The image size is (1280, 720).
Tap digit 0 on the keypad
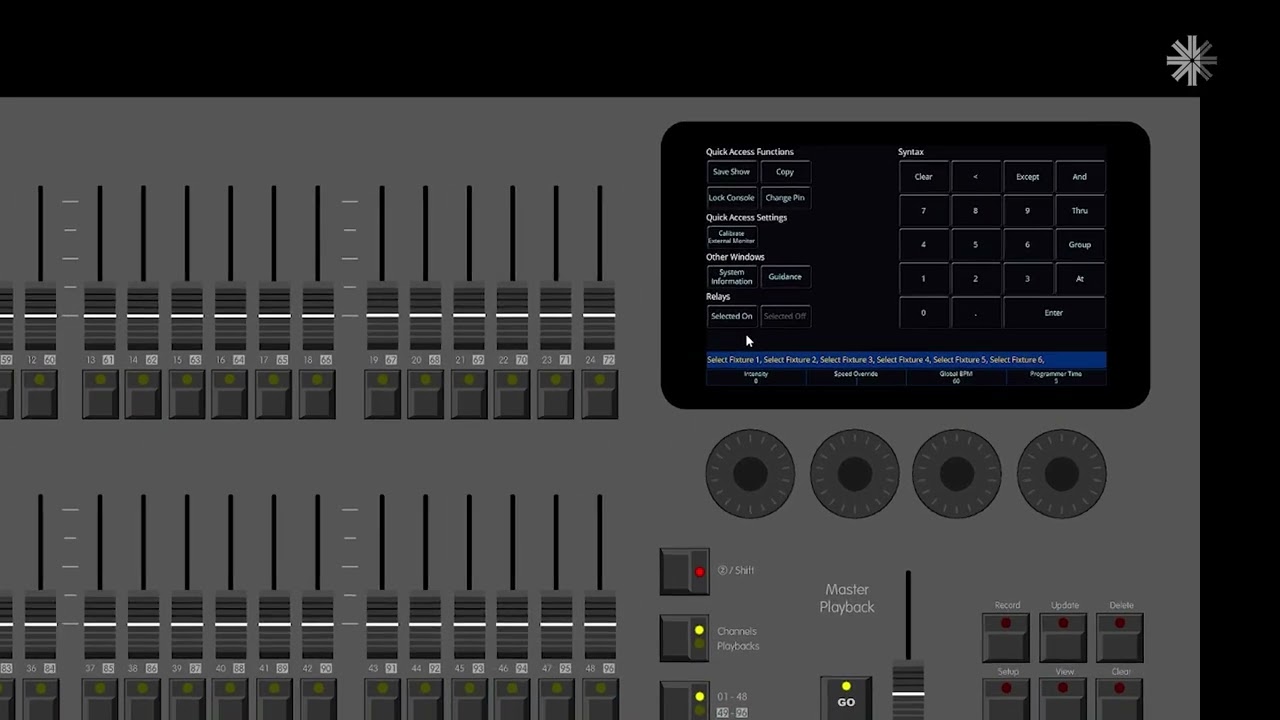click(x=923, y=313)
